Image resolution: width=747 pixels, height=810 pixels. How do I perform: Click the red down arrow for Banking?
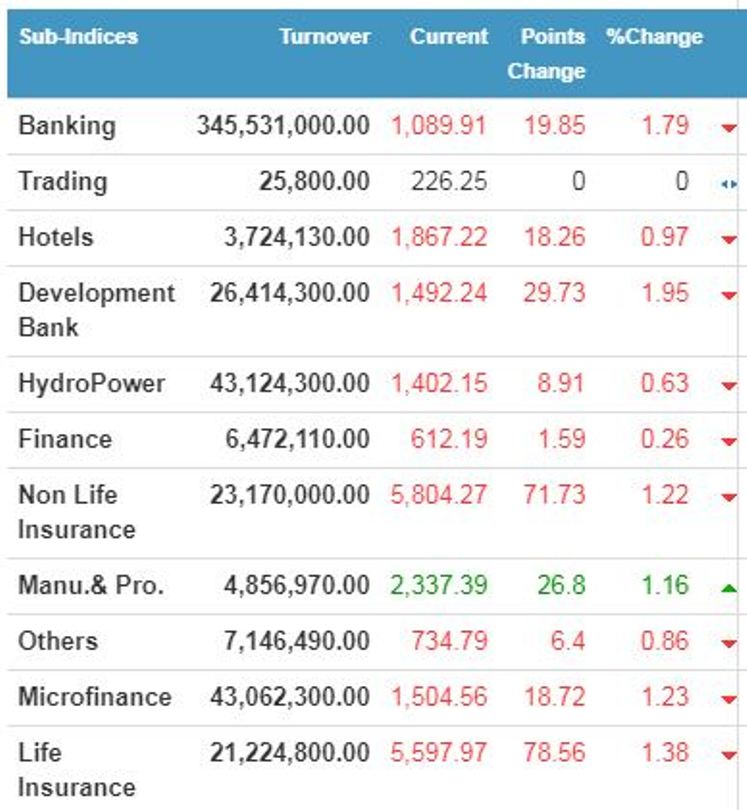[x=728, y=128]
